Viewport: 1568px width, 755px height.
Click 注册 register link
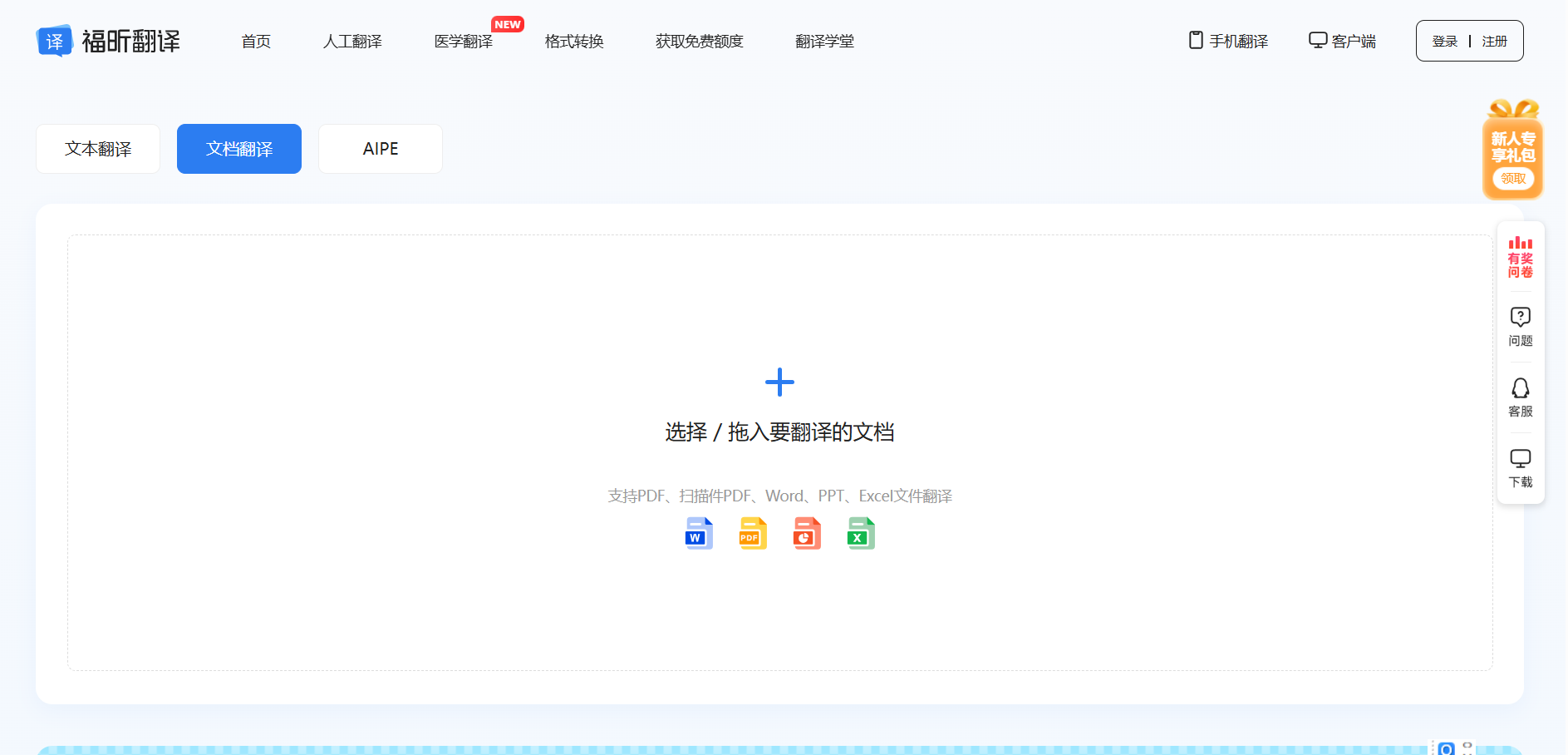tap(1494, 42)
